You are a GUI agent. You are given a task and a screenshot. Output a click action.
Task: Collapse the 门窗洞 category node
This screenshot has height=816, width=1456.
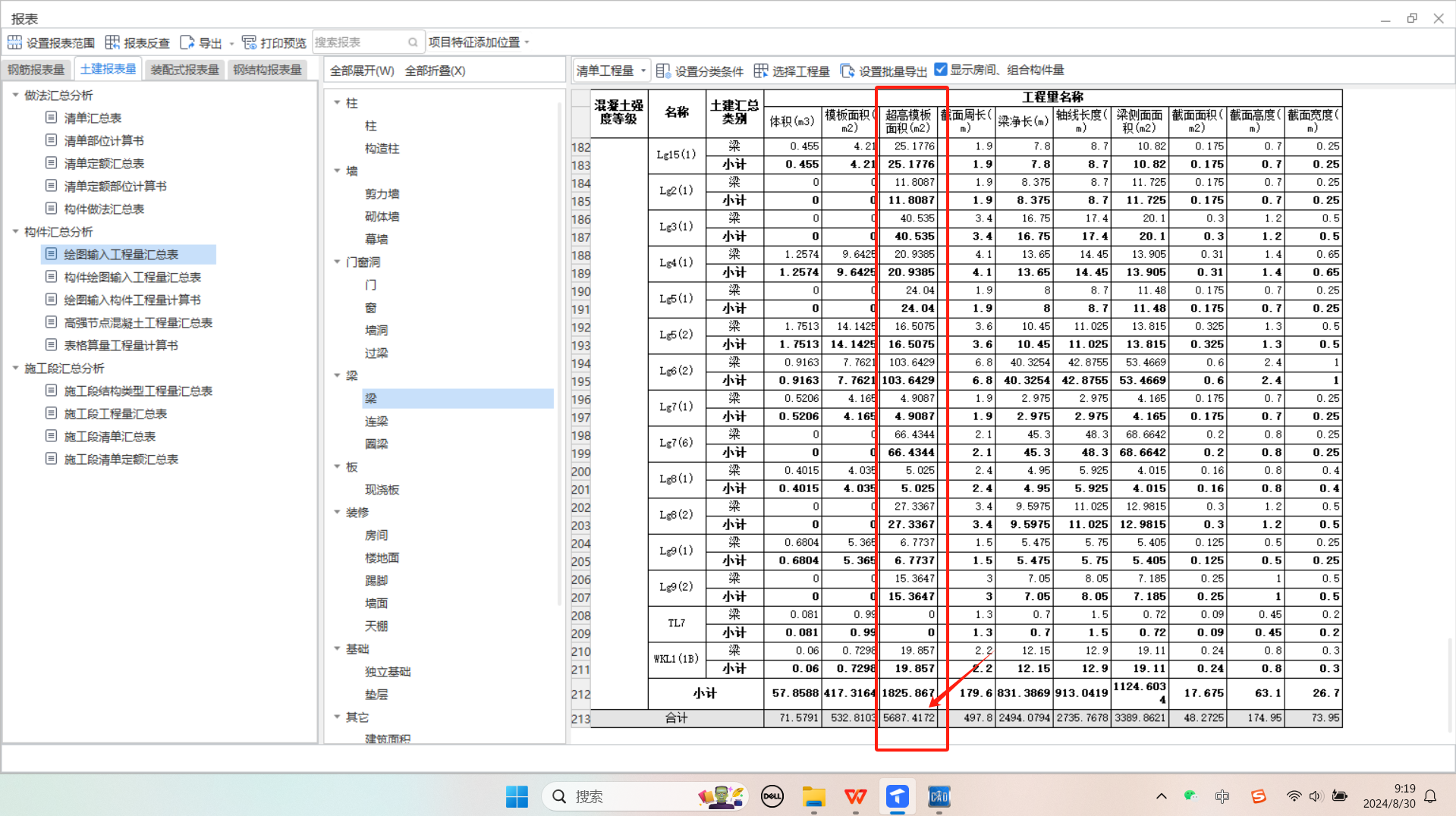(337, 262)
